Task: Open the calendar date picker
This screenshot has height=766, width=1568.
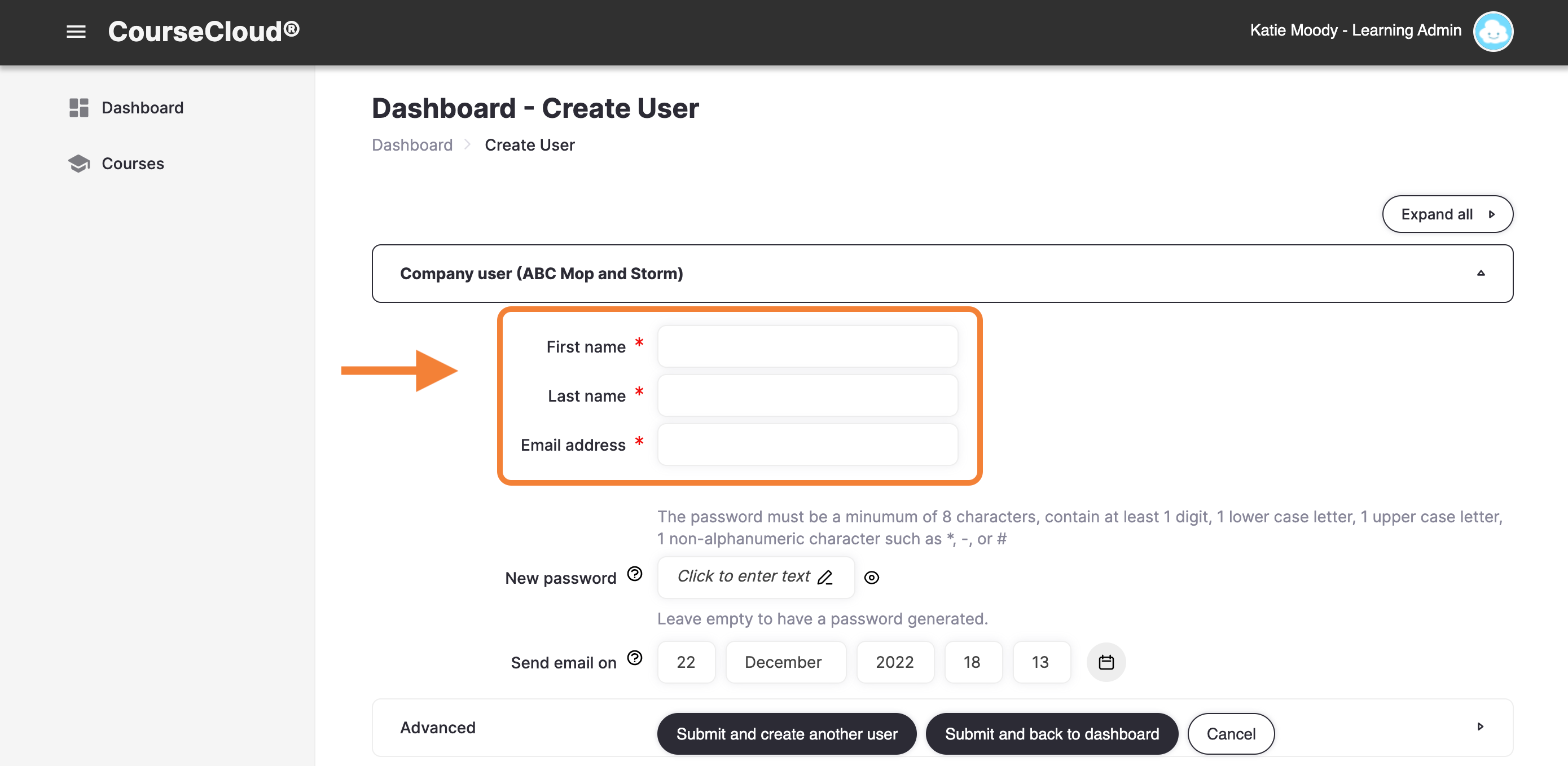Action: pos(1106,662)
